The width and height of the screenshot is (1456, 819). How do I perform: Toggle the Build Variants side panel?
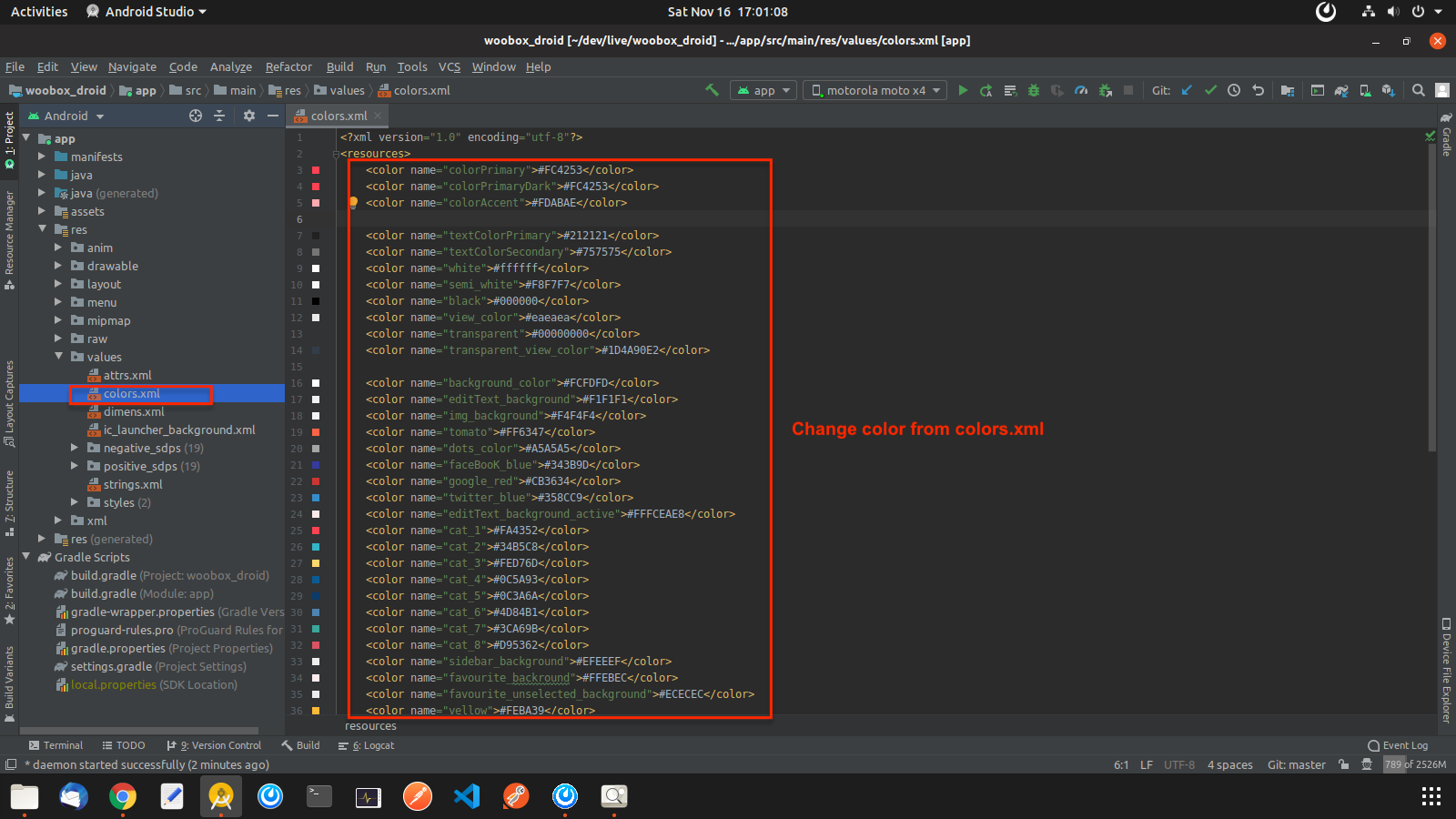point(9,683)
